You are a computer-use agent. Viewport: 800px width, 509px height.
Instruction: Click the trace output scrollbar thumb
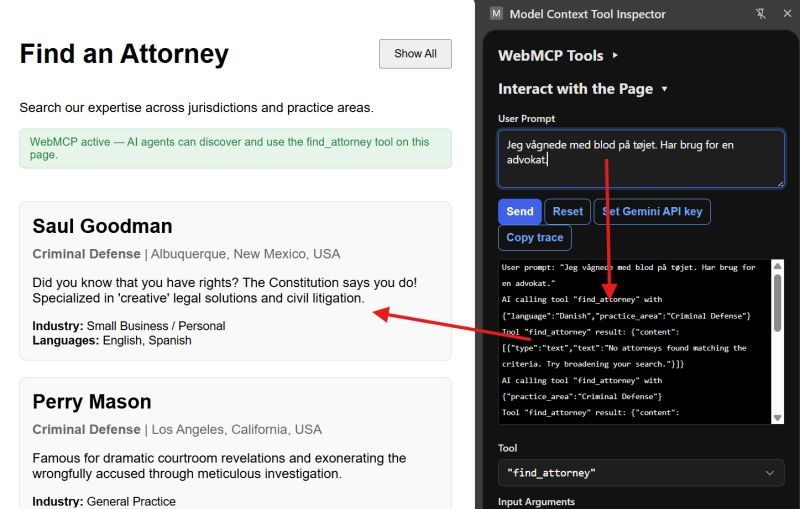click(x=778, y=300)
